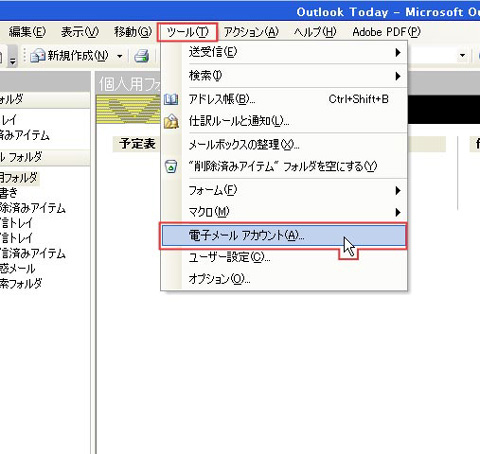
Task: Select 電子メール アカウント(A) menu item
Action: pos(284,236)
